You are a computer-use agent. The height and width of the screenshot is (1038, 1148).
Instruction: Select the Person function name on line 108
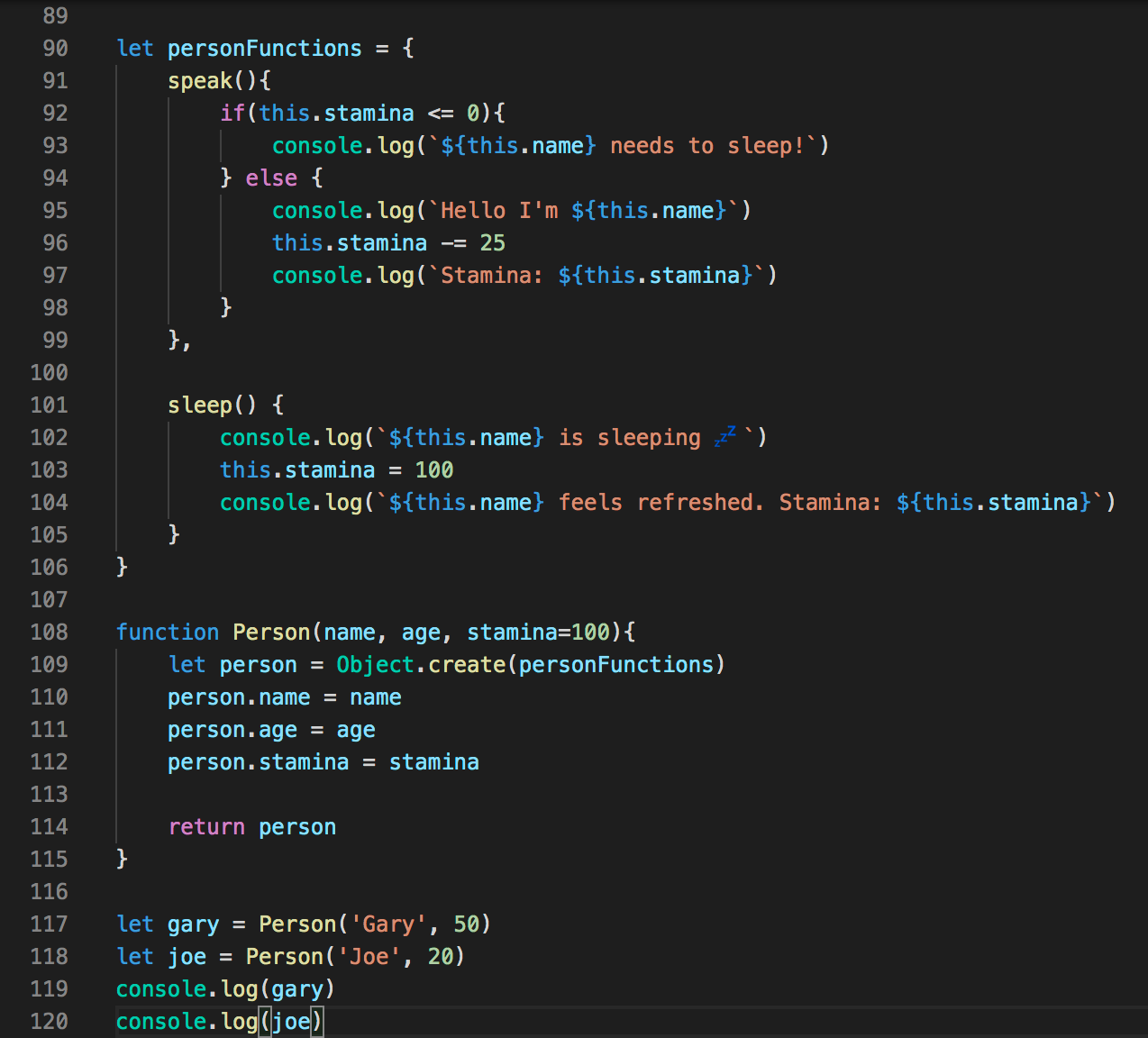(270, 632)
